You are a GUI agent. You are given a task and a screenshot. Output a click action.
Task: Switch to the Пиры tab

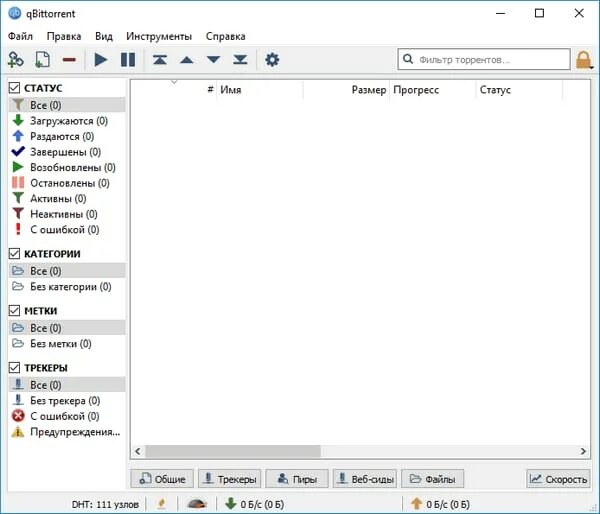[297, 479]
